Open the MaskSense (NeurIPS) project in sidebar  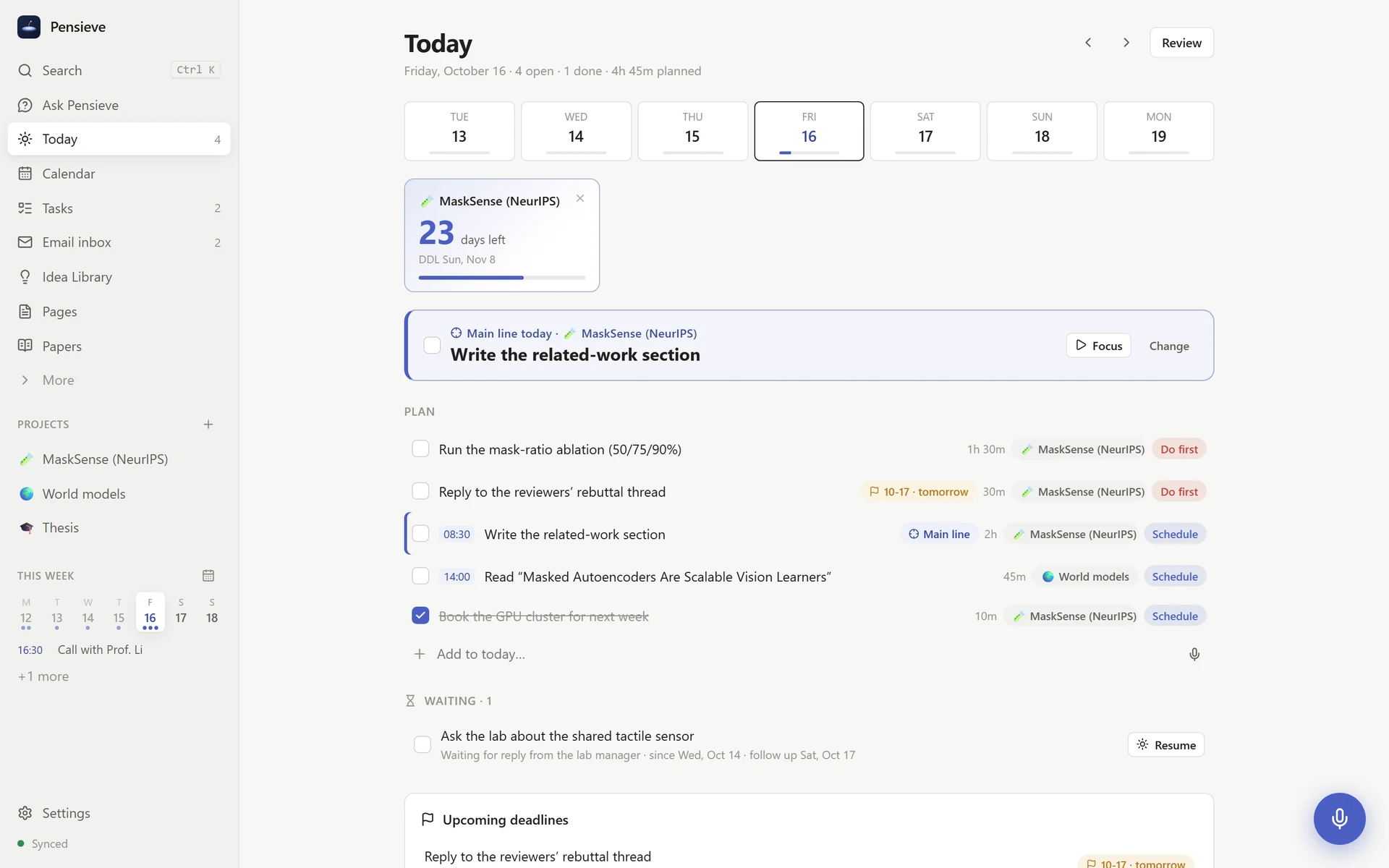pyautogui.click(x=119, y=459)
